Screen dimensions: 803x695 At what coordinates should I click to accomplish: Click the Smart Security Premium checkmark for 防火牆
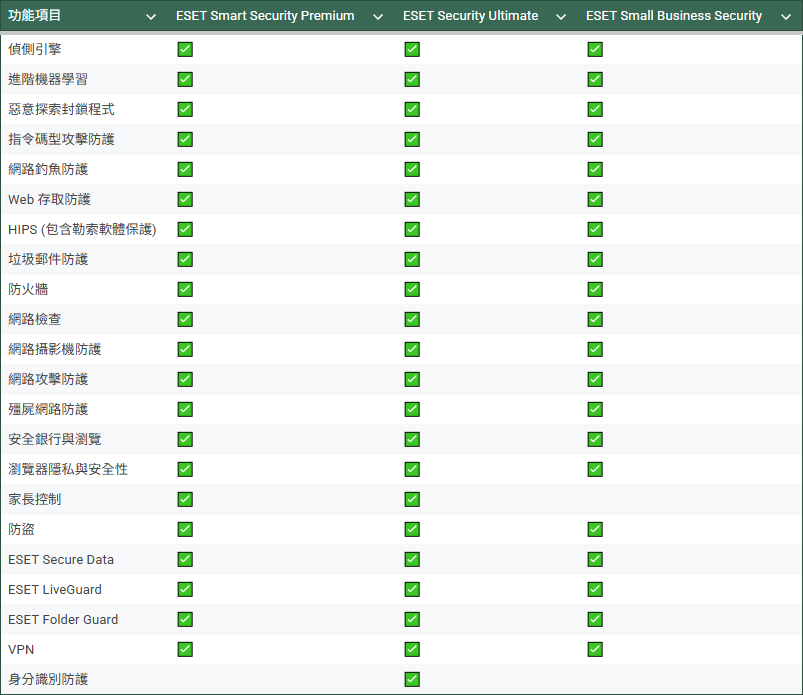pos(185,289)
